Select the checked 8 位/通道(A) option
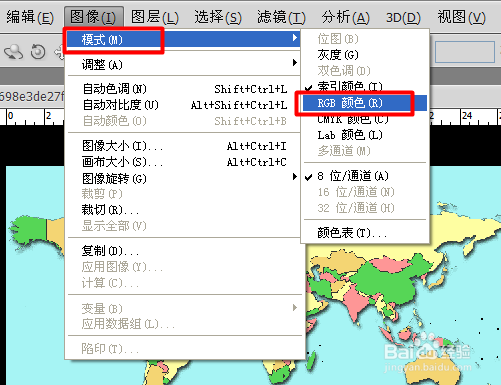The width and height of the screenshot is (501, 385). tap(365, 176)
